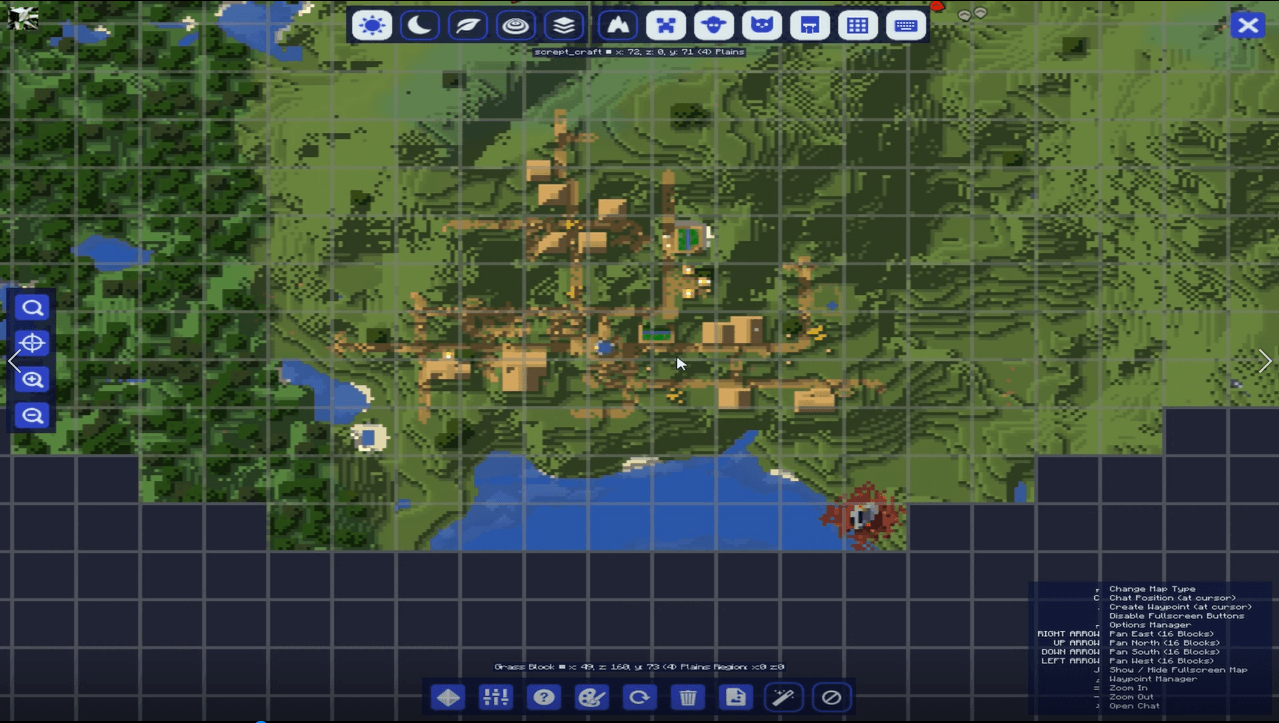The height and width of the screenshot is (723, 1279).
Task: Start automapping with the document icon
Action: tap(735, 697)
